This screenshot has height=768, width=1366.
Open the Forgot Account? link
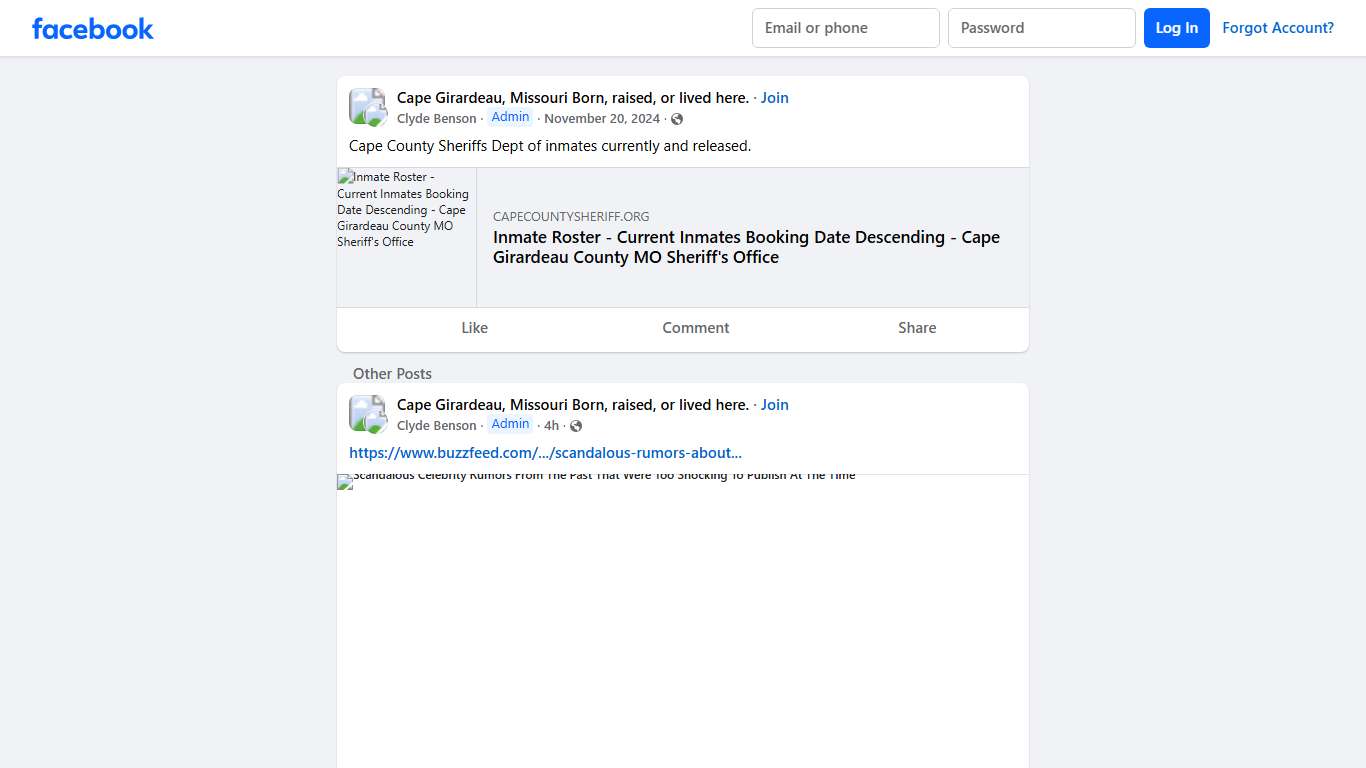point(1277,28)
